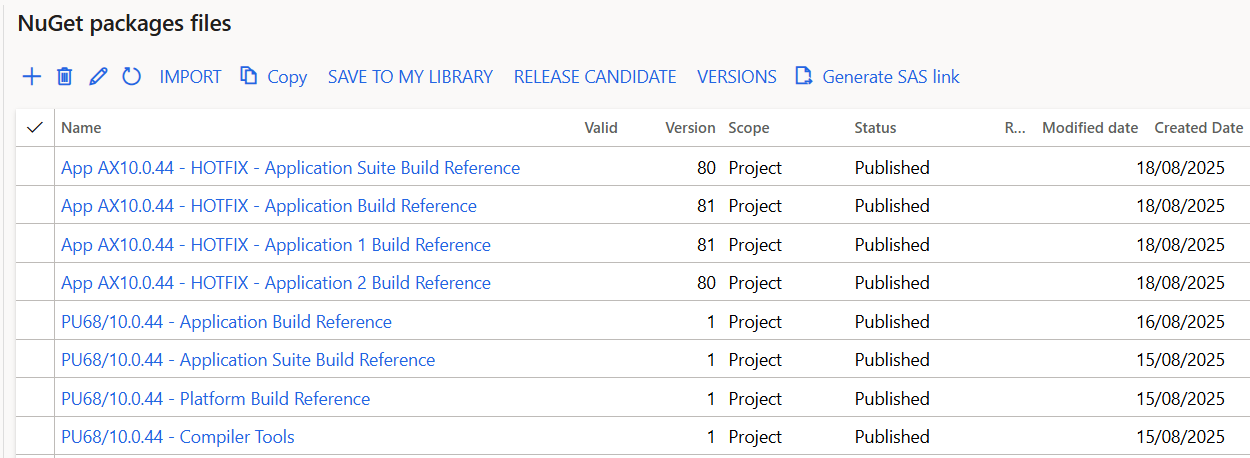Open the Version column header menu
The width and height of the screenshot is (1250, 458).
[x=690, y=128]
